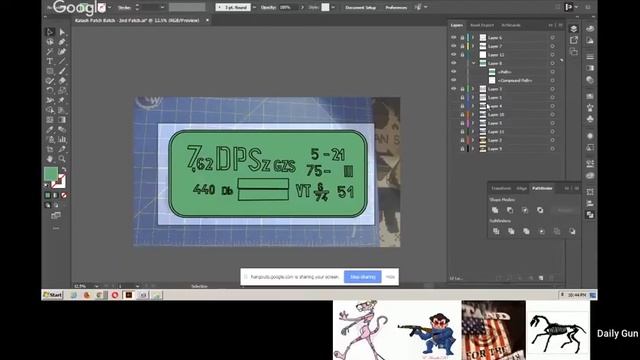Click Minus Back pathfinder icon

click(572, 231)
